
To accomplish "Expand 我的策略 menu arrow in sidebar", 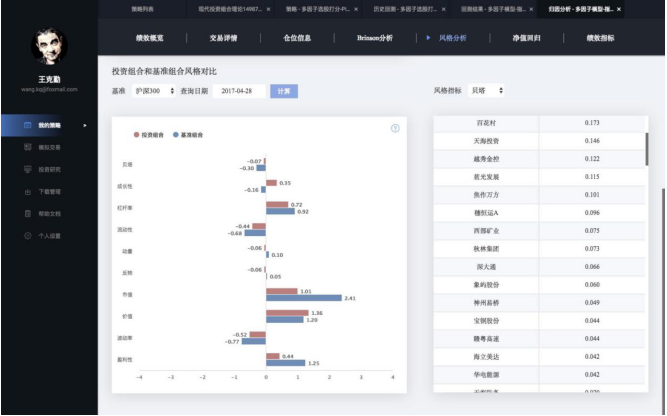I will (x=84, y=125).
